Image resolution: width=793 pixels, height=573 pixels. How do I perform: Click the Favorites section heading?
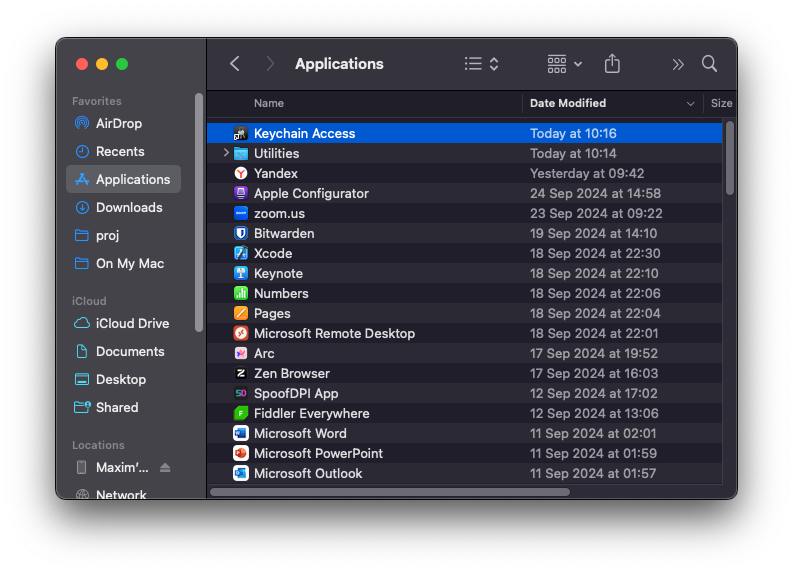tap(97, 101)
